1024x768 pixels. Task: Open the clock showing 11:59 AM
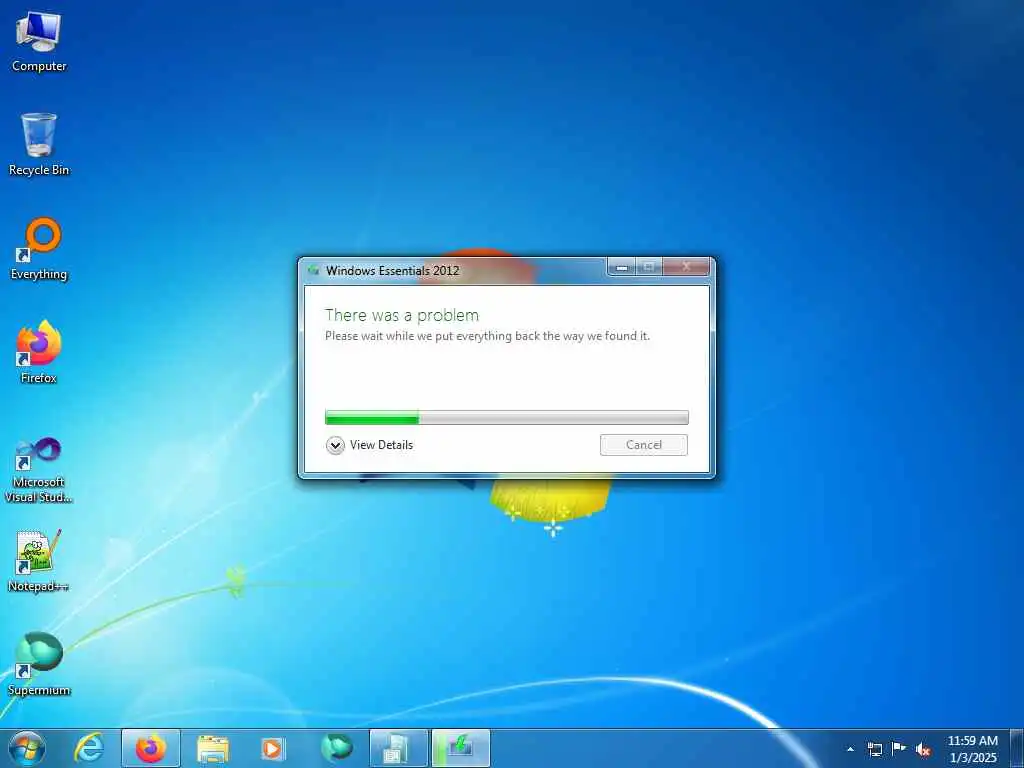(x=972, y=749)
